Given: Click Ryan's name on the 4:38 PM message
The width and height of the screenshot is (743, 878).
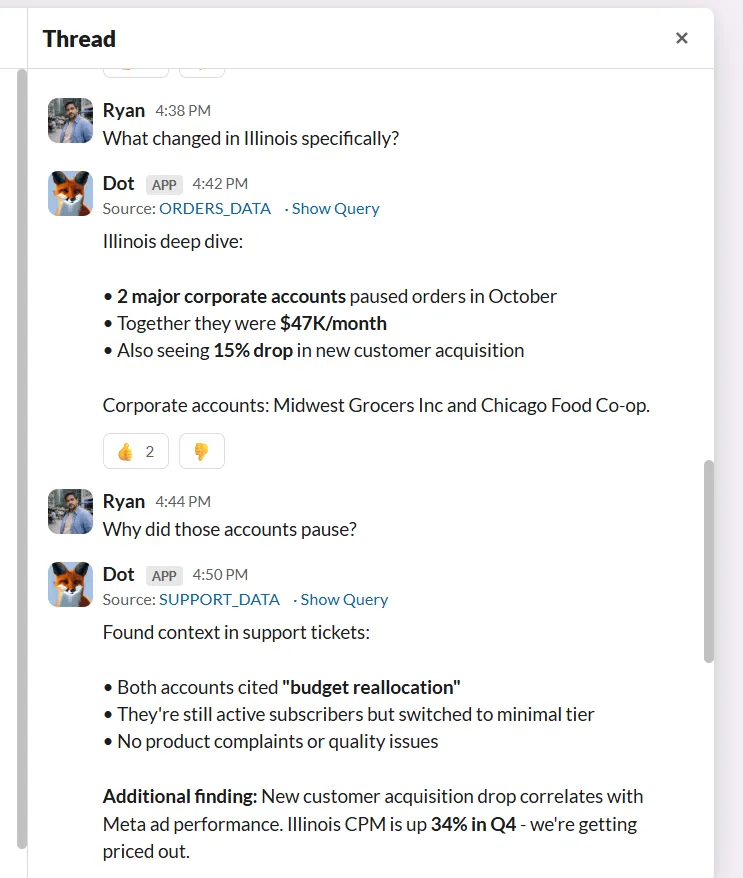Looking at the screenshot, I should point(124,111).
